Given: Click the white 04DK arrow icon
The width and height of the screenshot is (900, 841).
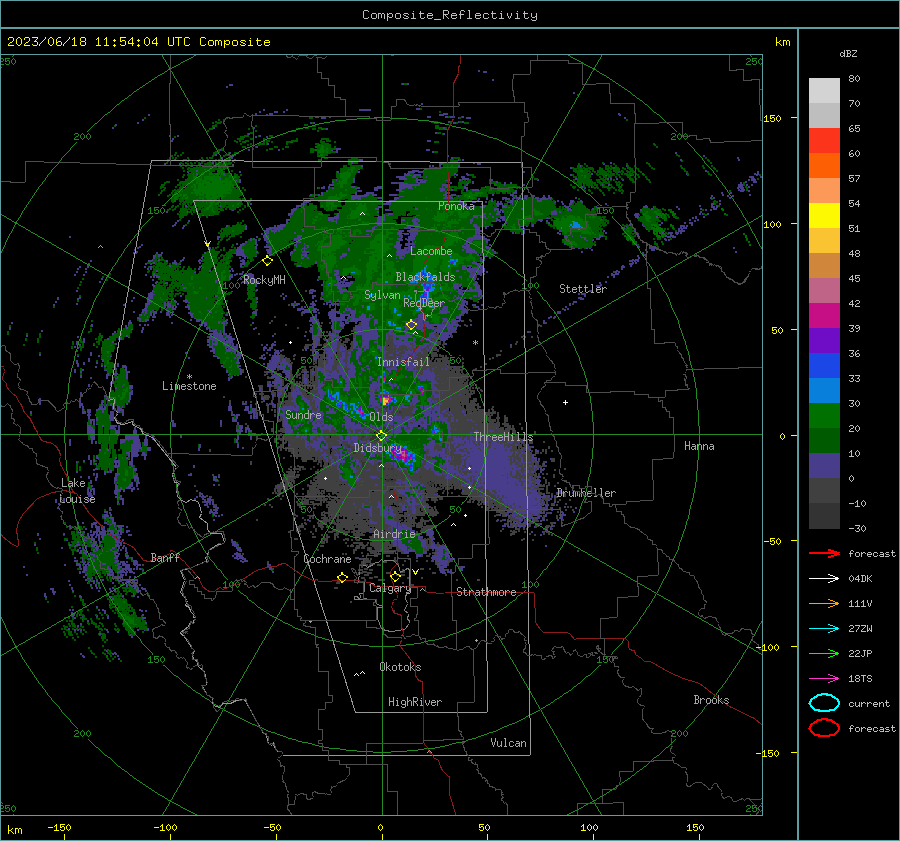Looking at the screenshot, I should [x=824, y=578].
